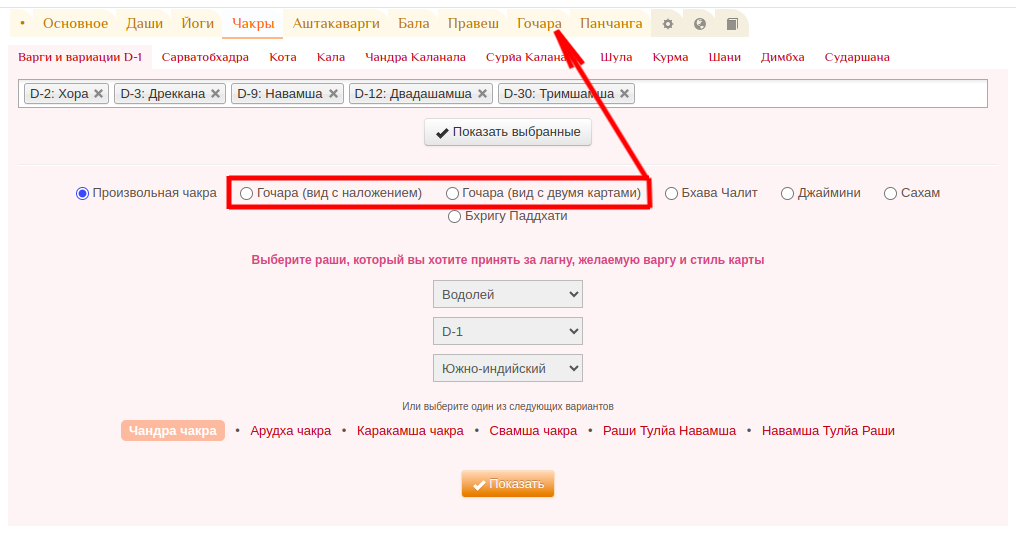
Task: Click the Раши Тулйа Навамша link
Action: (669, 431)
